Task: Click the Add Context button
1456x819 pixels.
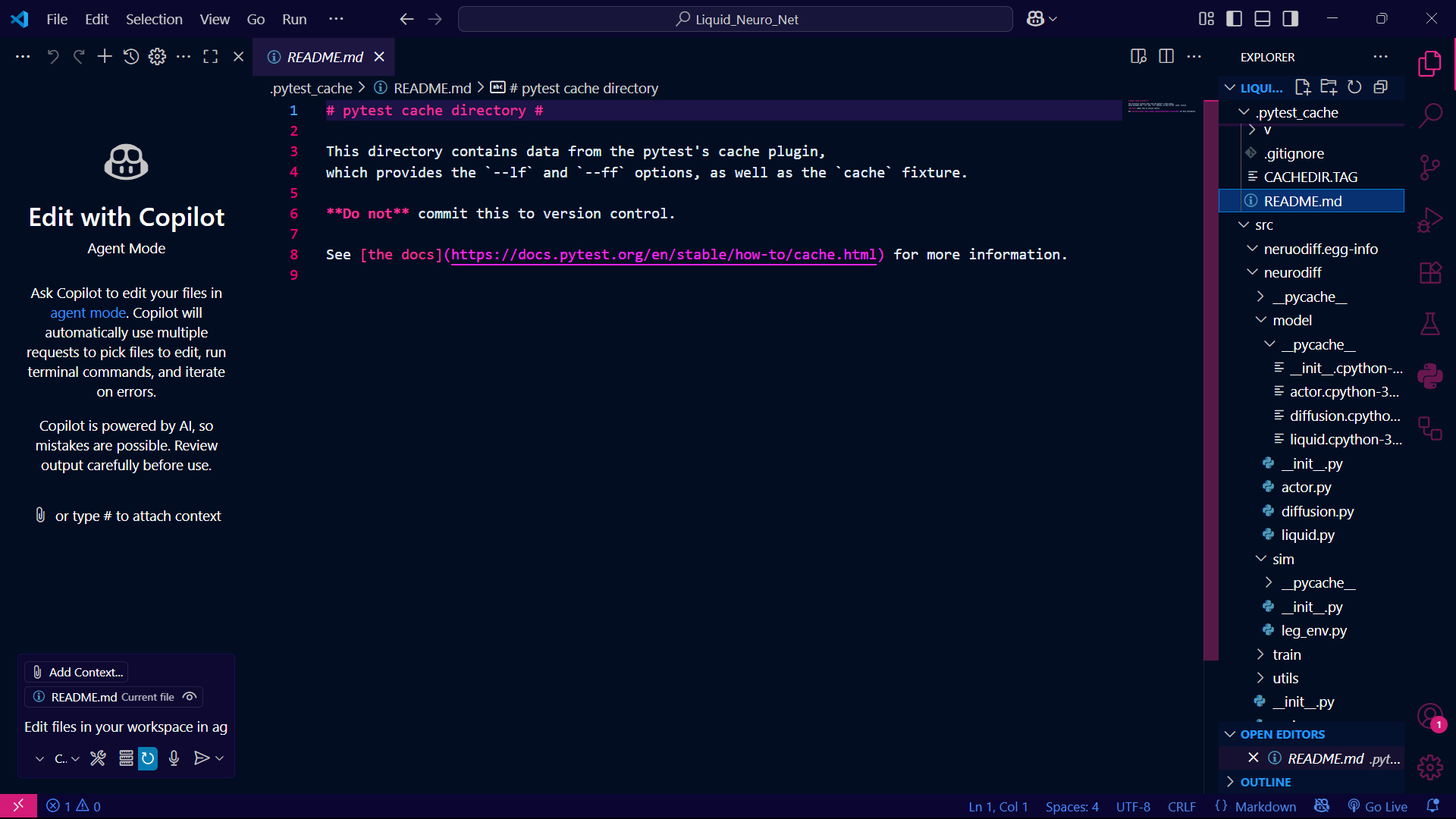Action: (77, 672)
